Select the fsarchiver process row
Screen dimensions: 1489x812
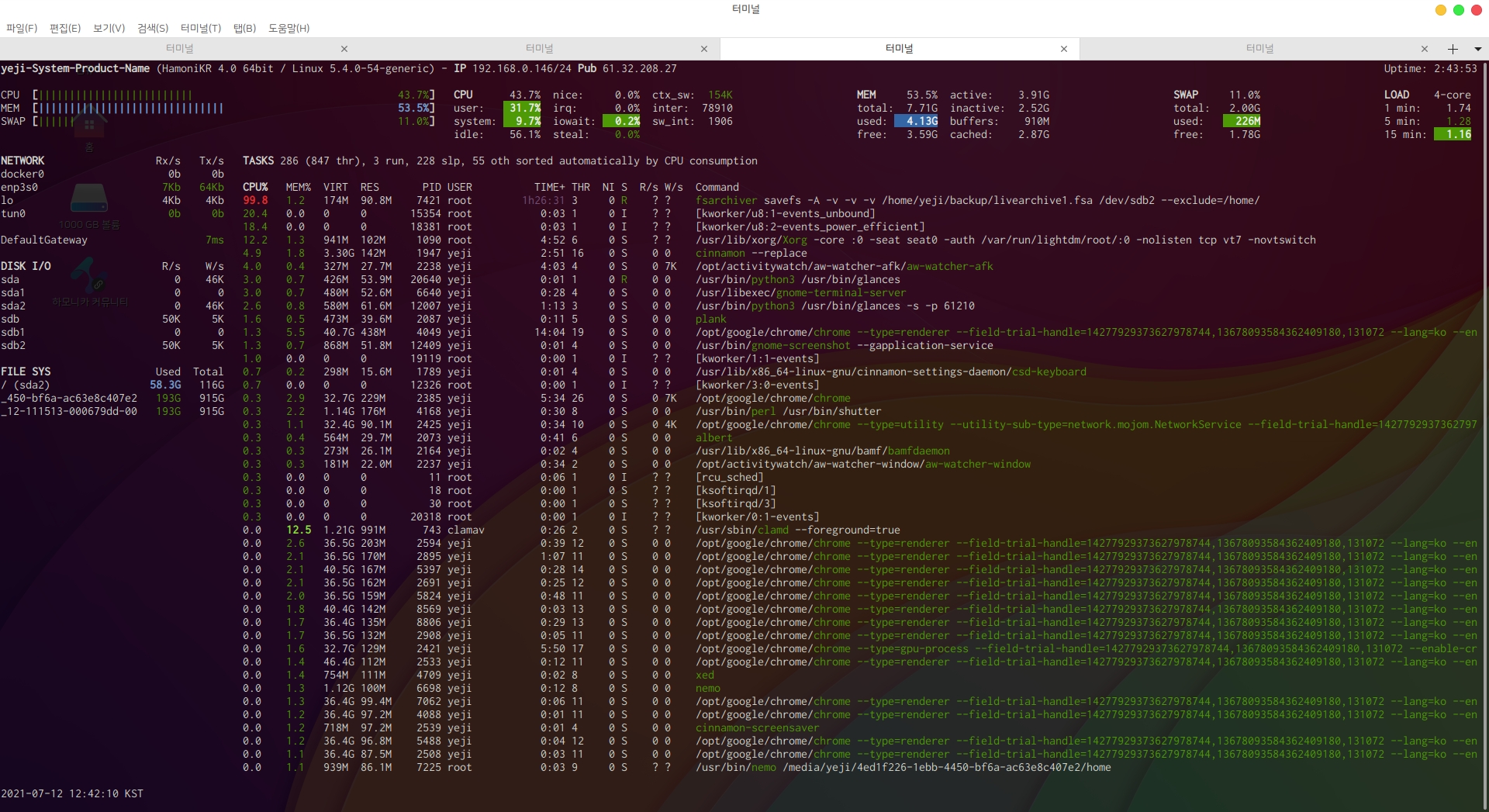pos(725,200)
